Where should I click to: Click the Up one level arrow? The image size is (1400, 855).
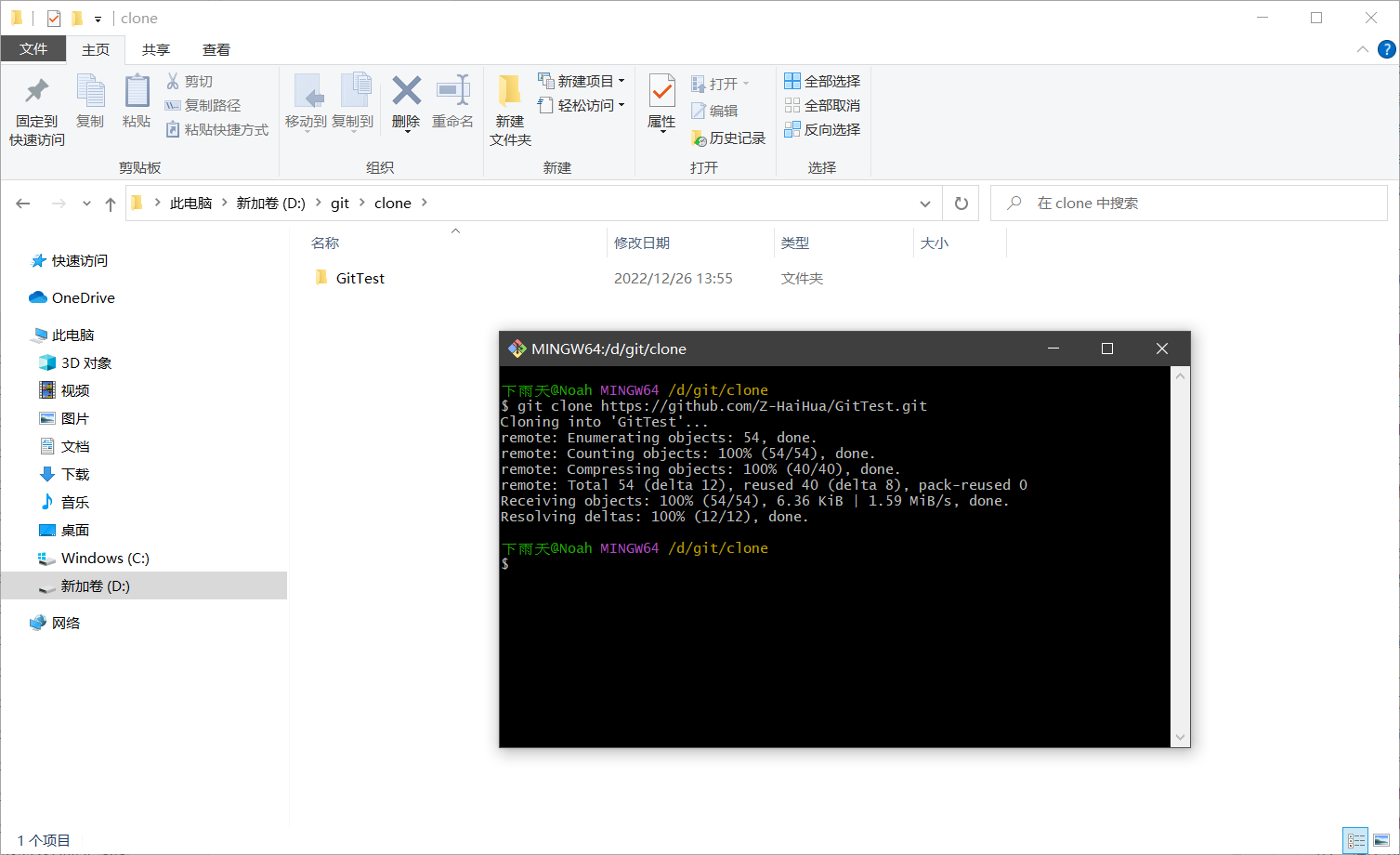pos(111,204)
